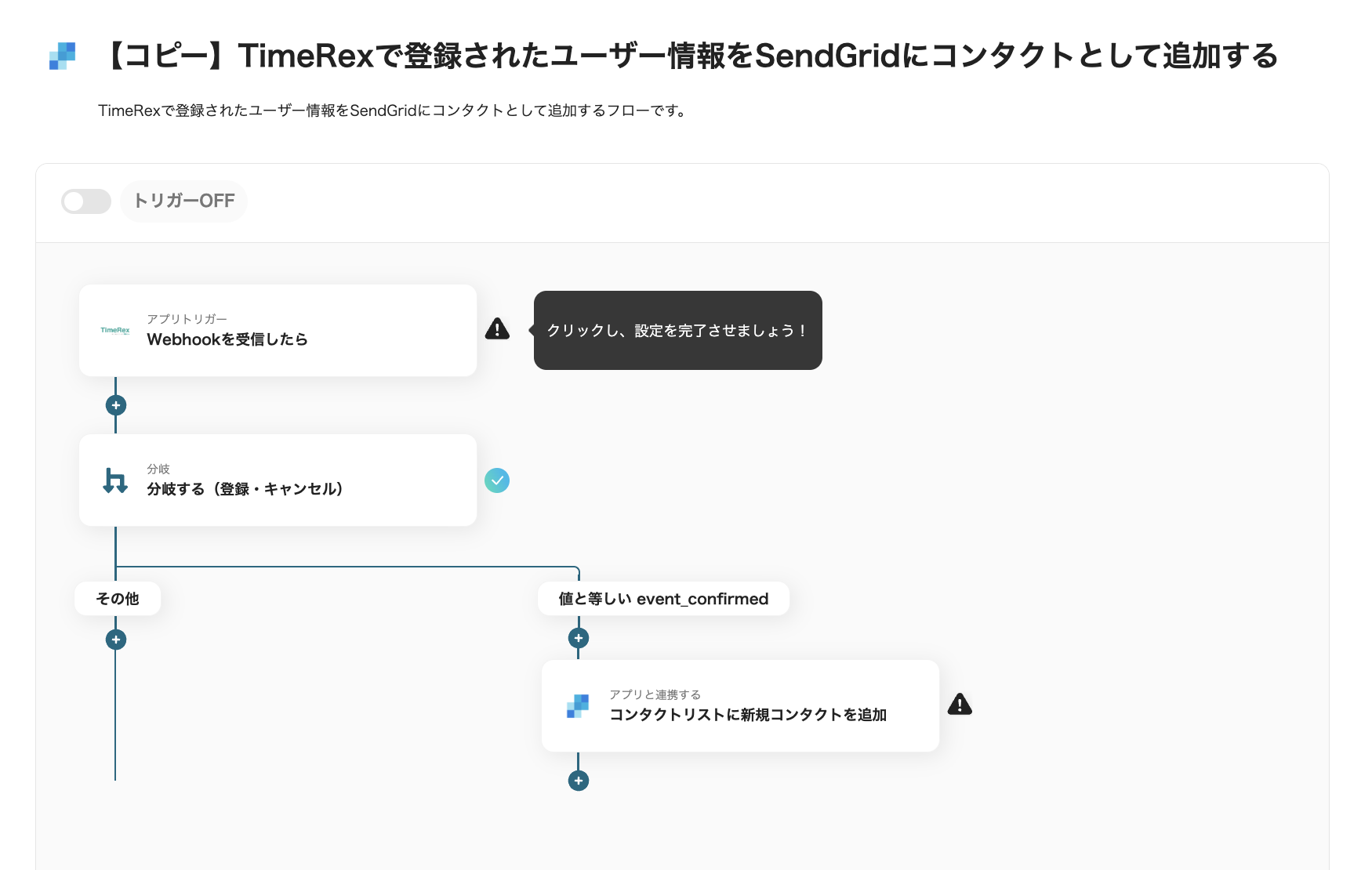Click the TimeRex logo in the trigger card

pyautogui.click(x=115, y=330)
